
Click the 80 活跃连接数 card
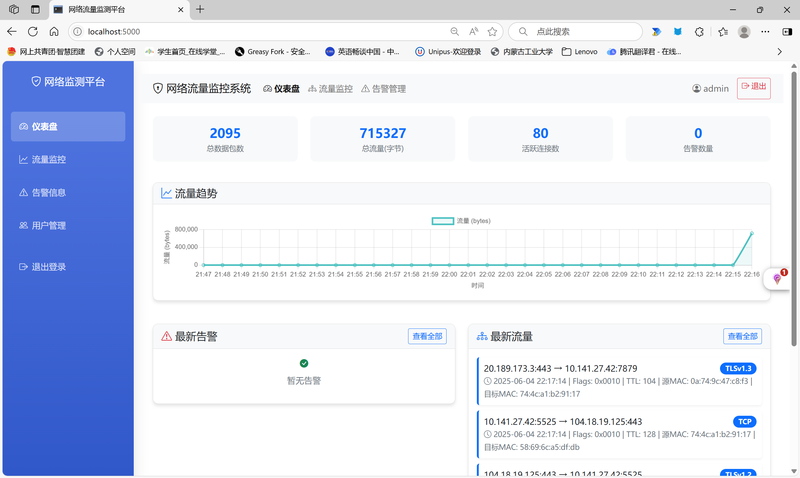[x=540, y=139]
